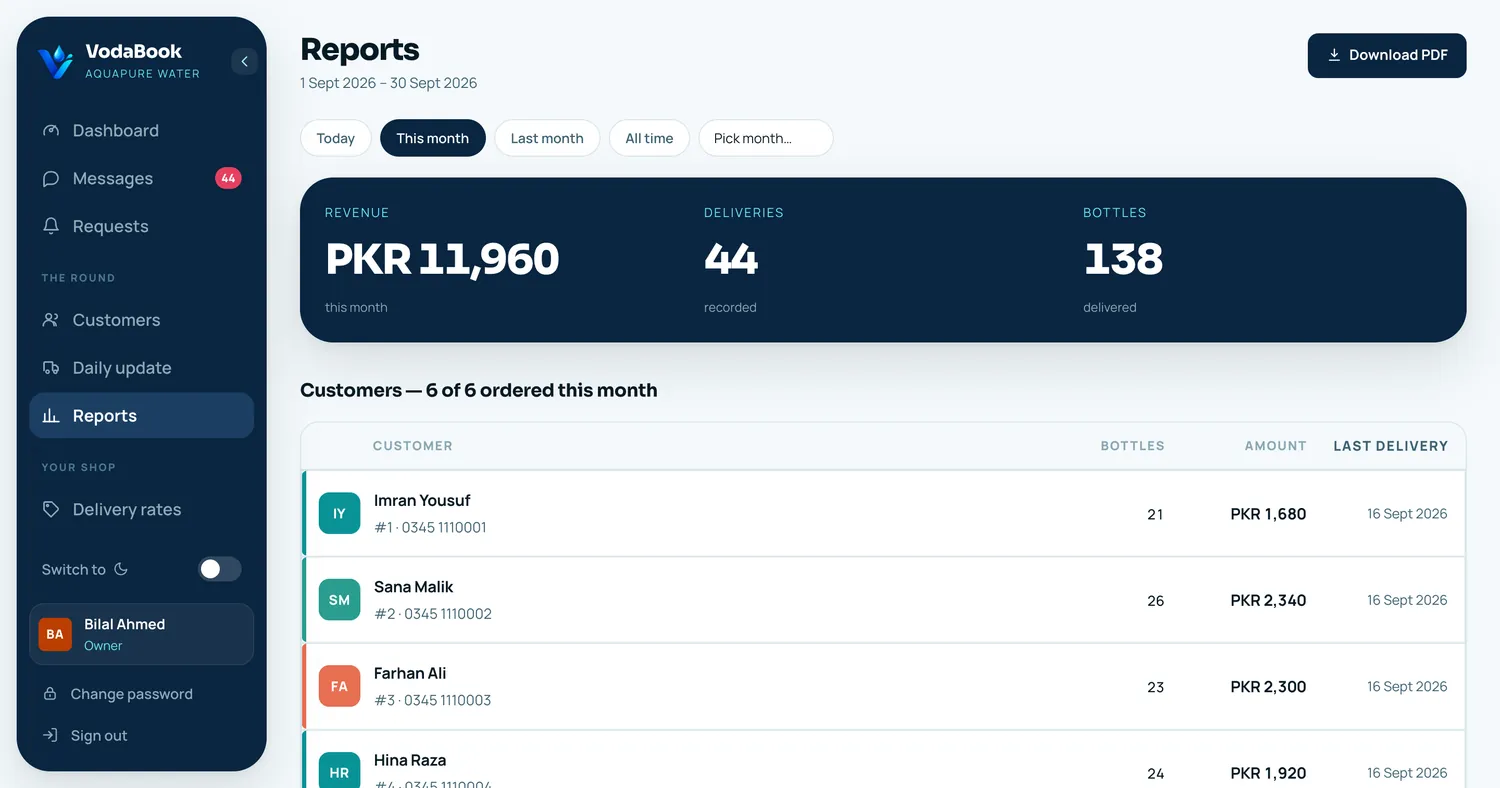Open the Pick month dropdown
This screenshot has height=788, width=1500.
(x=766, y=138)
